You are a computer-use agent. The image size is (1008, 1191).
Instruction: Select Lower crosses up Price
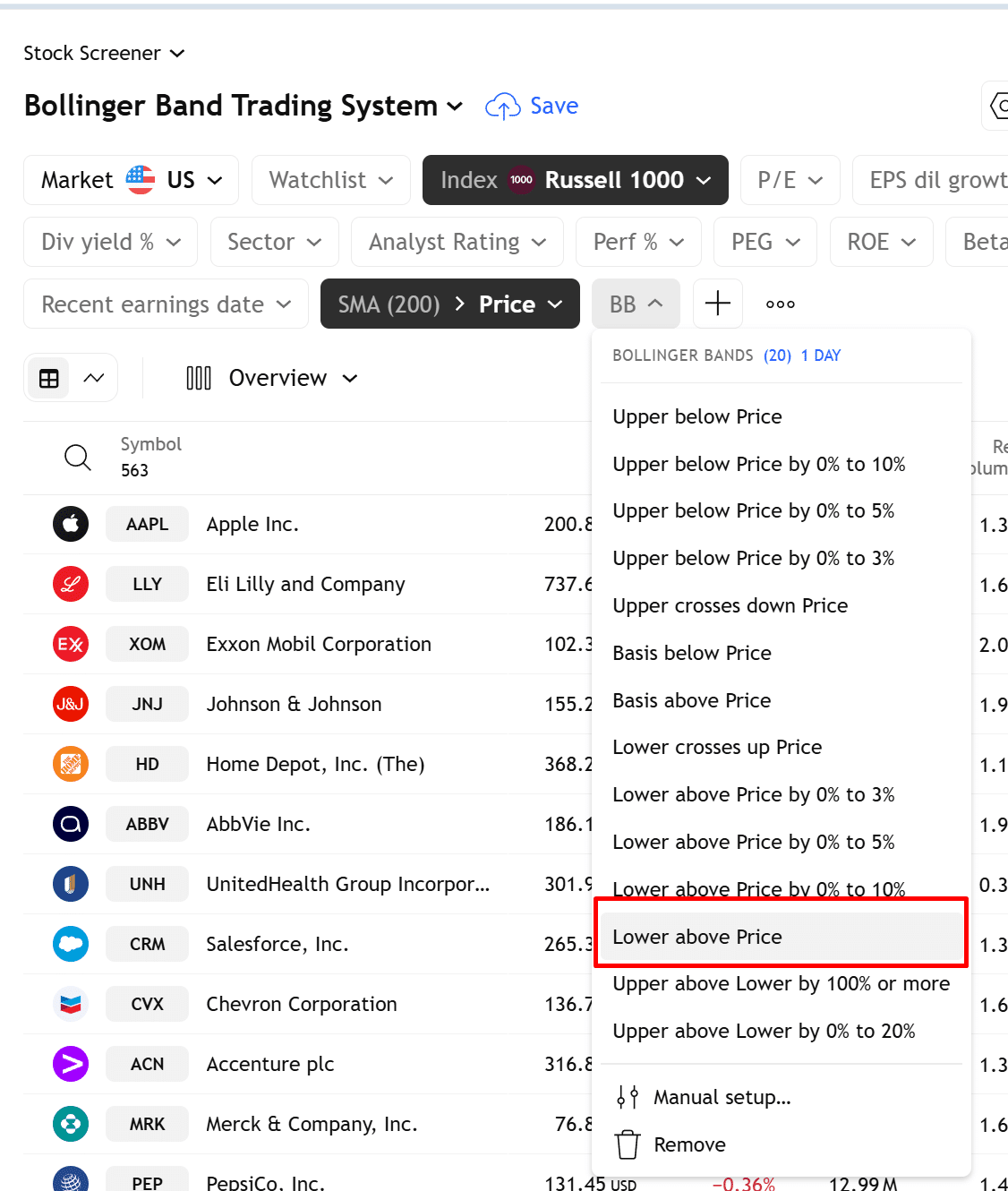[781, 747]
